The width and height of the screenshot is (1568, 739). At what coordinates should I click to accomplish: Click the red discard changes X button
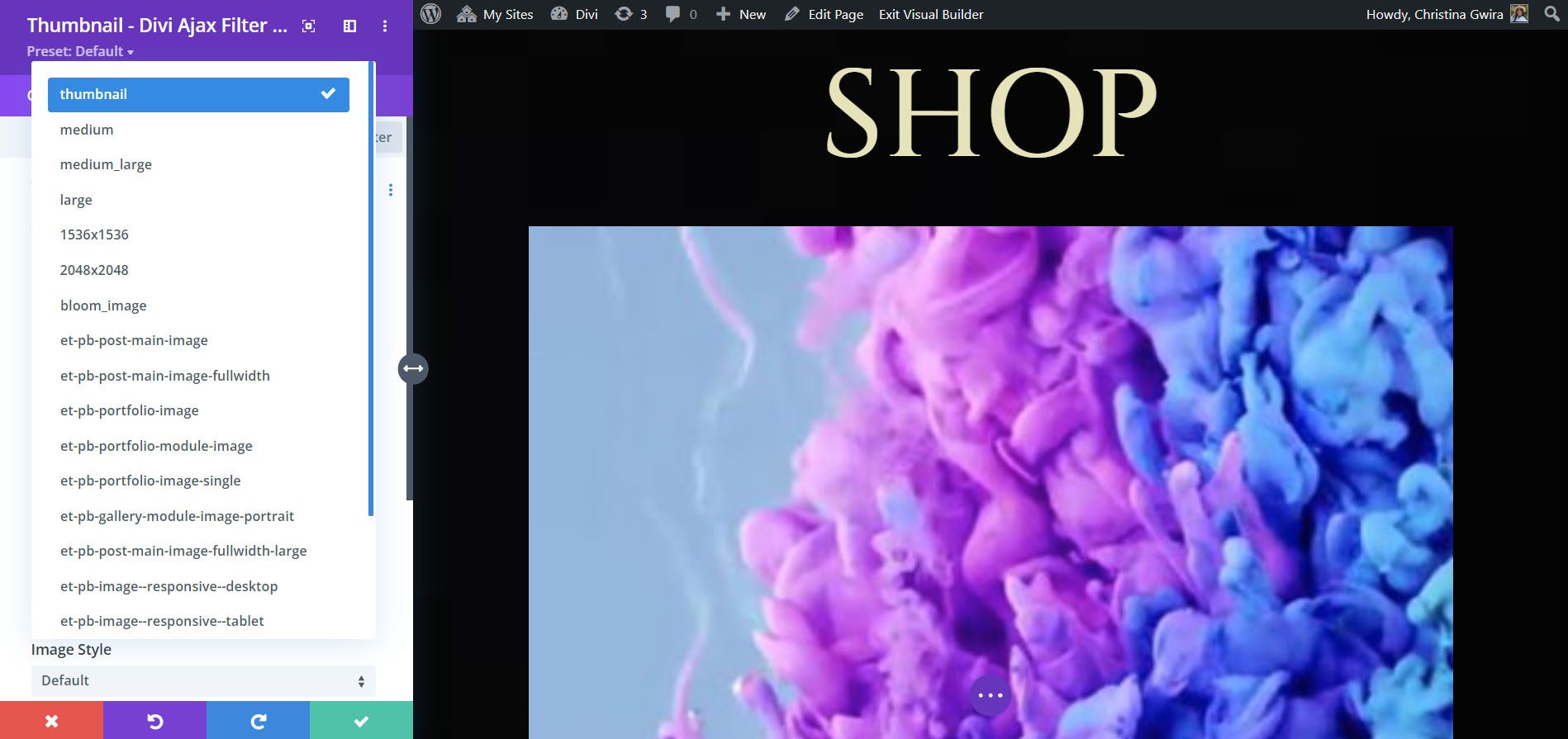coord(51,721)
